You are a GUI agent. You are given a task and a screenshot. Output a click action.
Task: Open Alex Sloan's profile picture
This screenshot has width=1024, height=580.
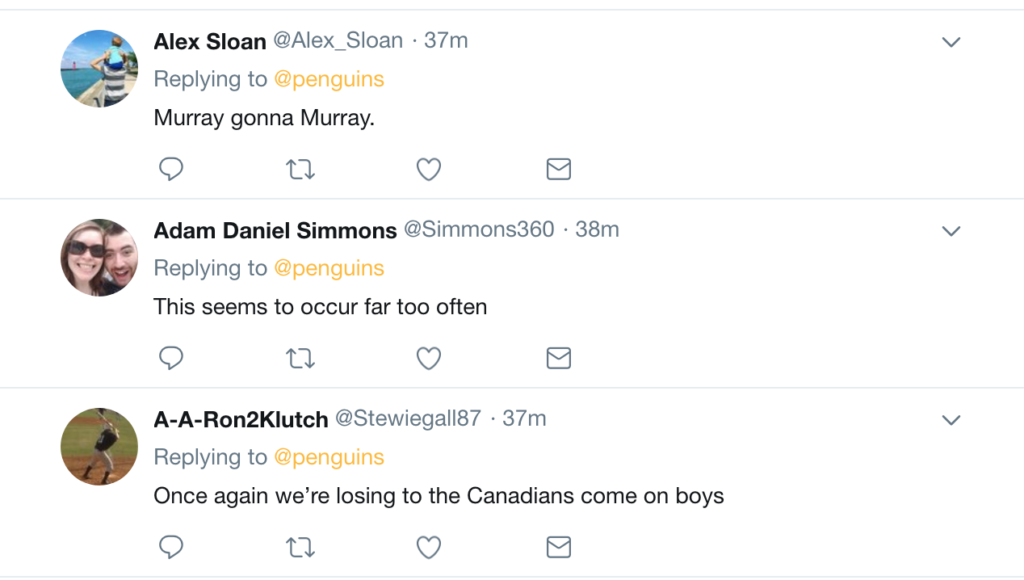click(x=99, y=68)
